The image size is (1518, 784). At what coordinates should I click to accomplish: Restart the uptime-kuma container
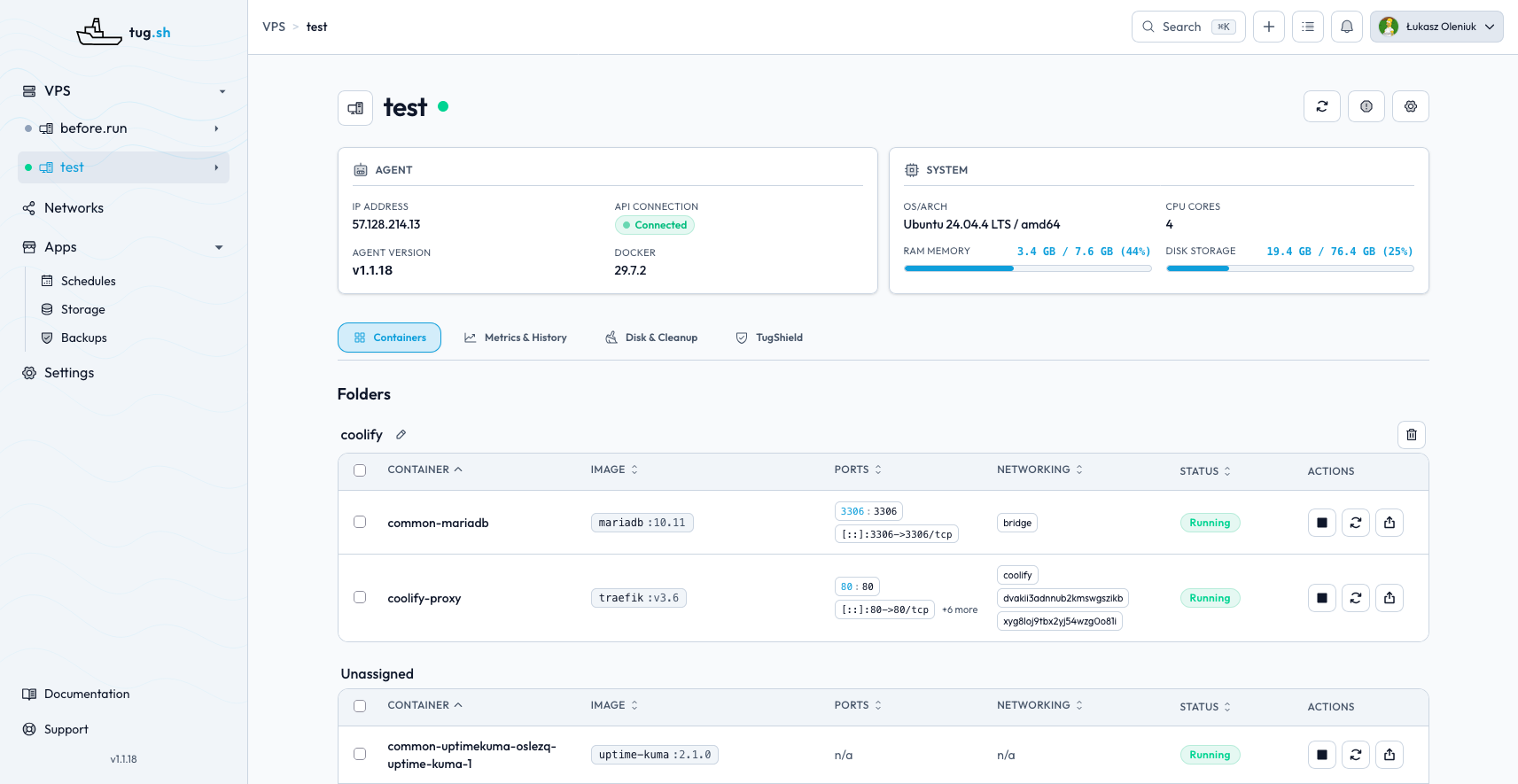pos(1355,755)
